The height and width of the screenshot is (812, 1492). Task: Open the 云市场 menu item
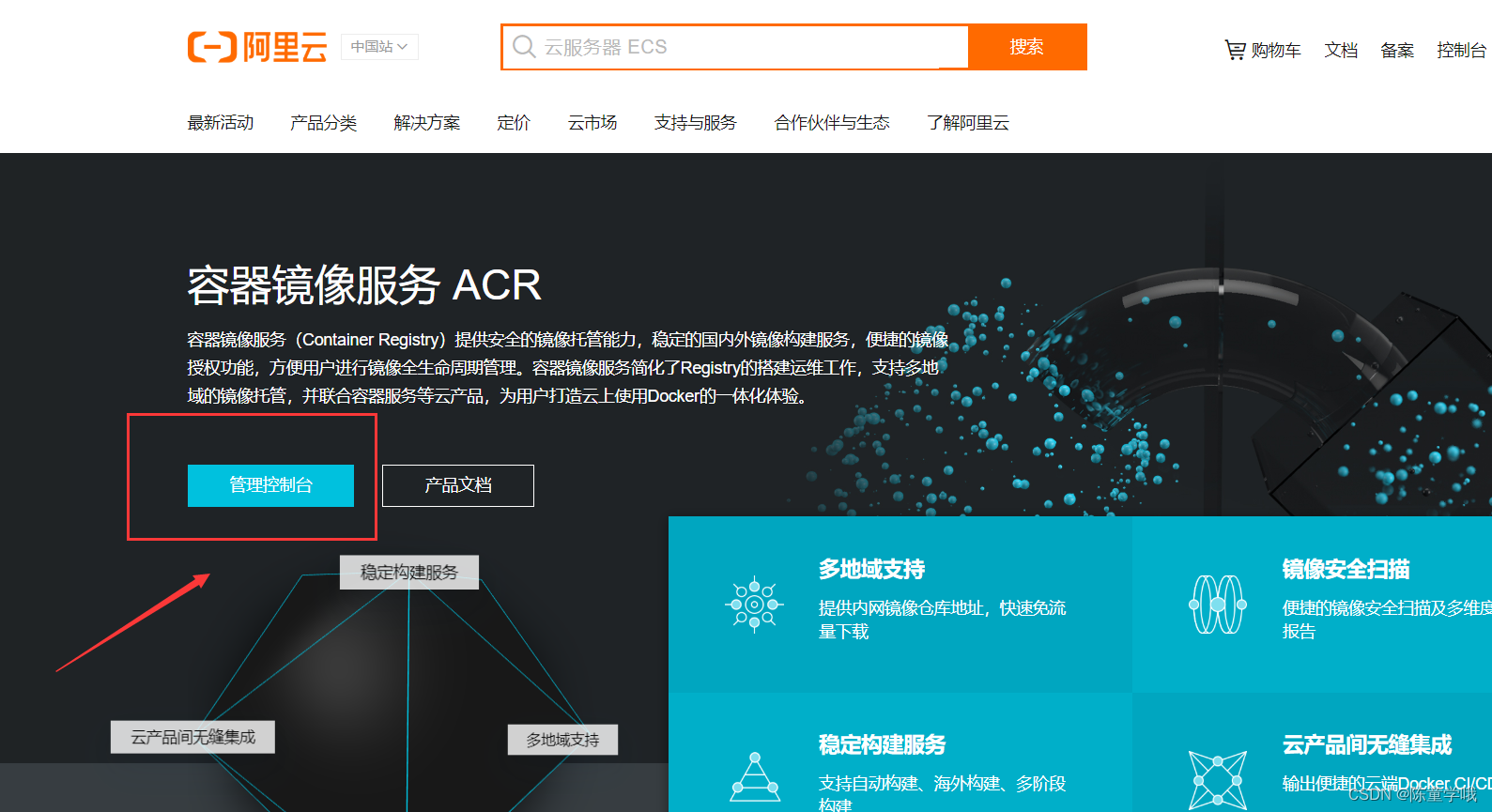592,123
